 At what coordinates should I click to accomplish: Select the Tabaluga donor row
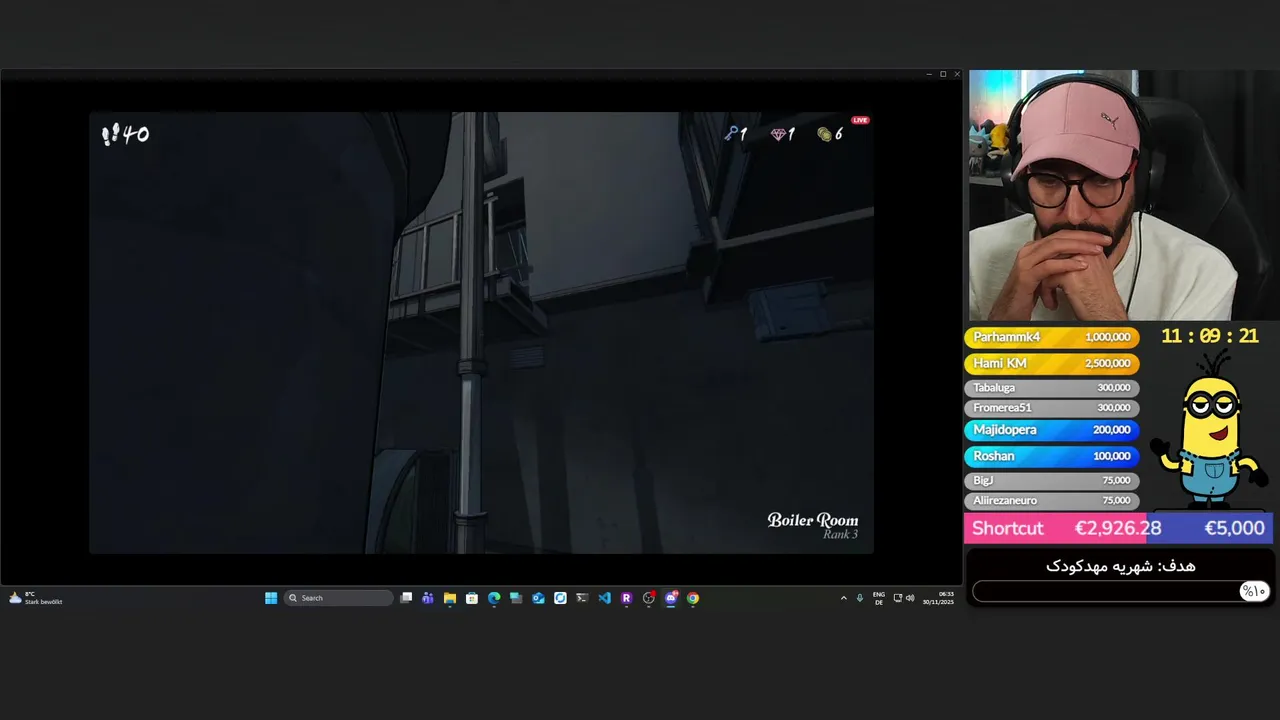(1051, 387)
